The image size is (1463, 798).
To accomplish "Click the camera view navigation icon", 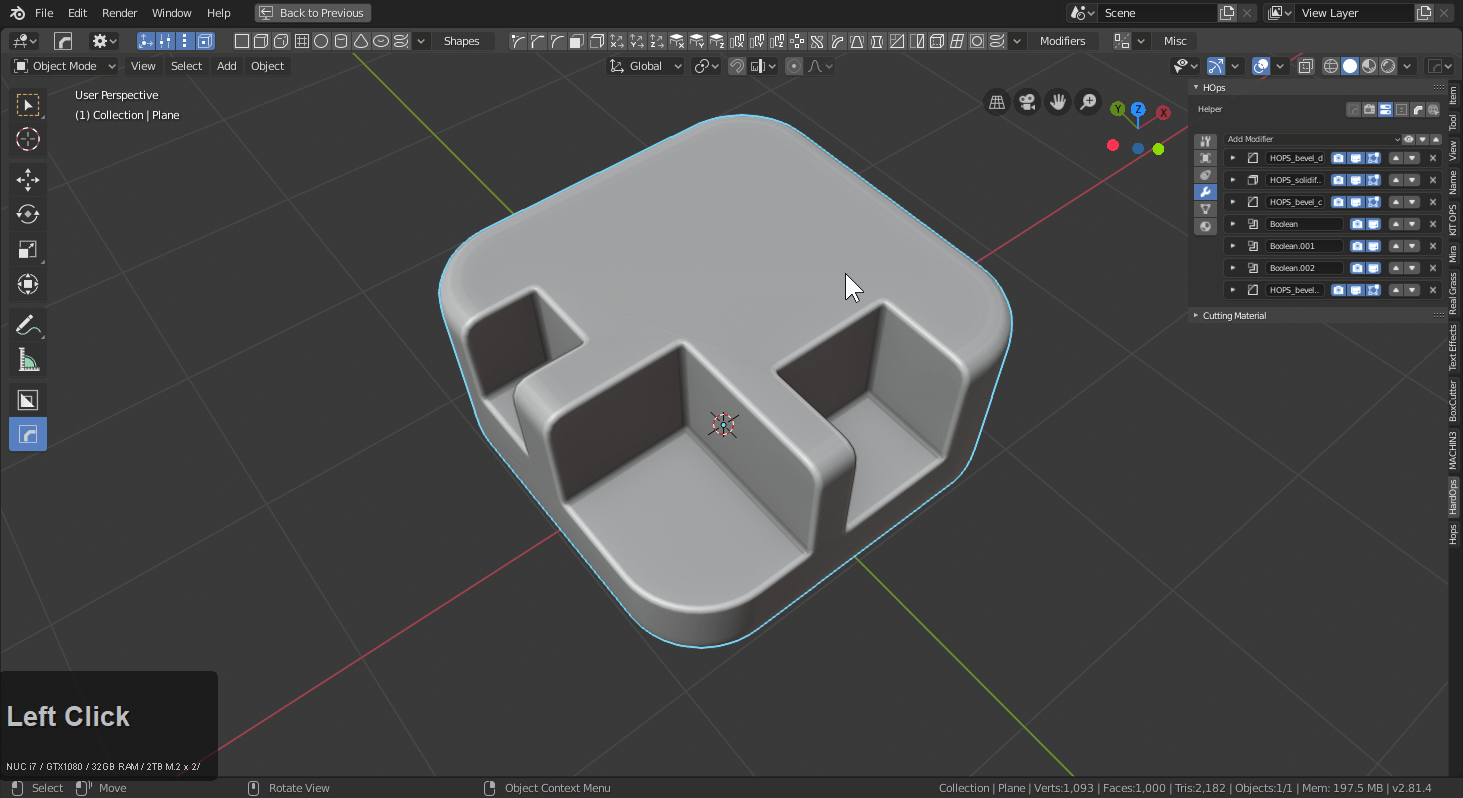I will (x=1027, y=102).
